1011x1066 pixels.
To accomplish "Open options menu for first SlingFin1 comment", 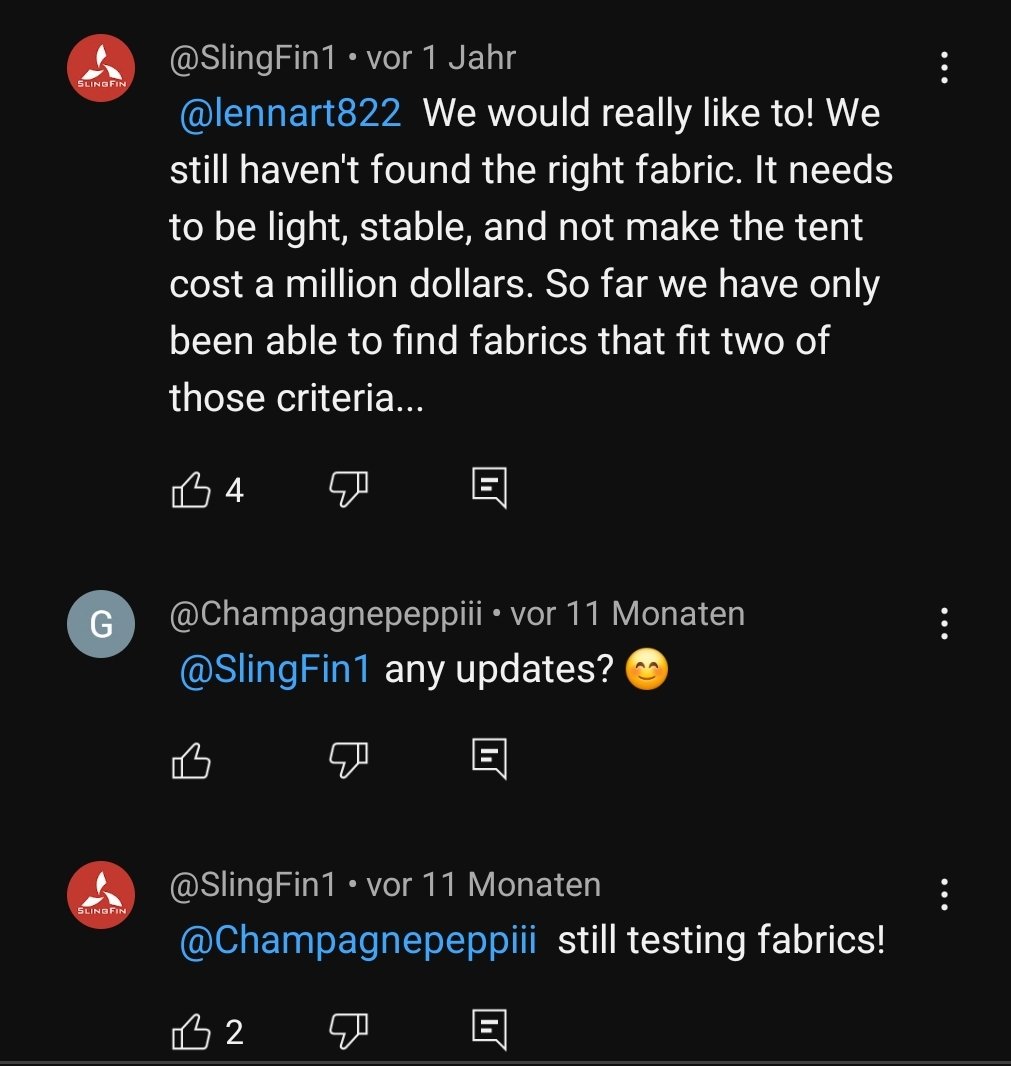I will (x=944, y=68).
